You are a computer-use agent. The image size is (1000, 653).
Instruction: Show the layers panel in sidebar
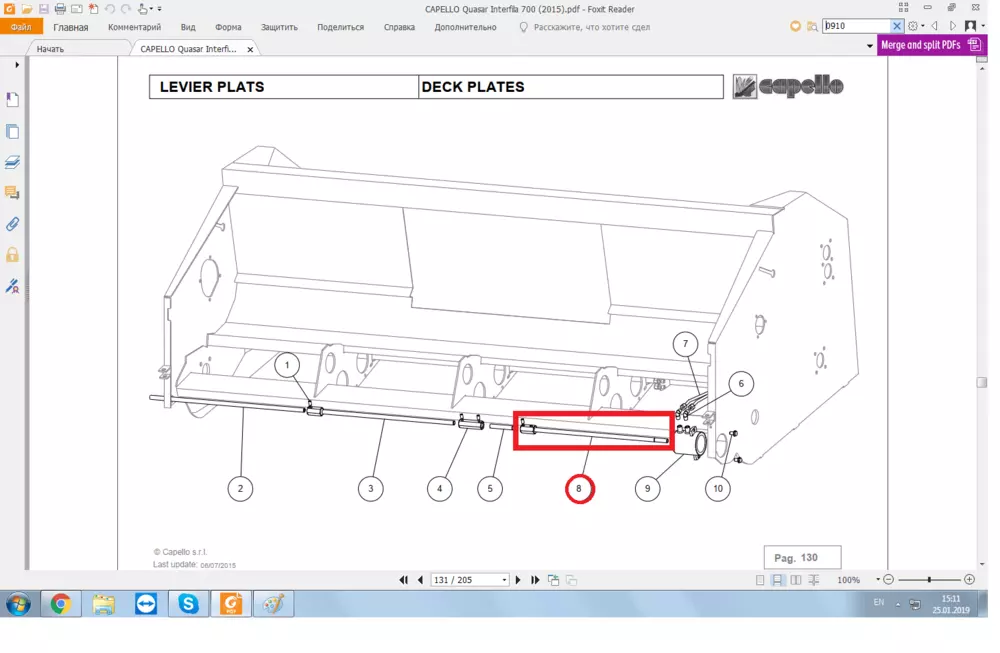(x=13, y=162)
